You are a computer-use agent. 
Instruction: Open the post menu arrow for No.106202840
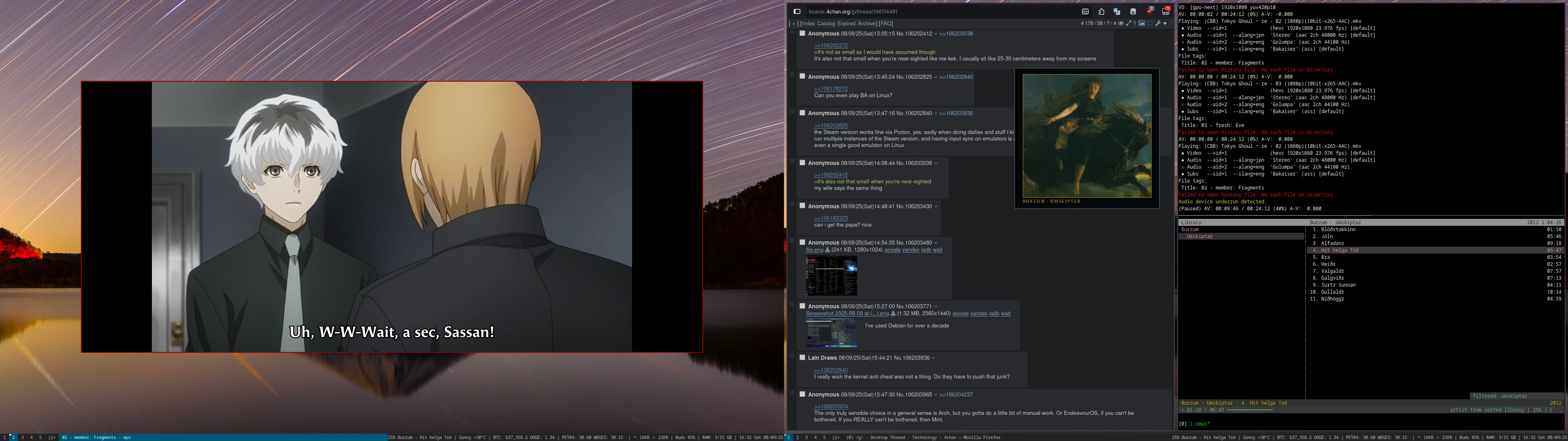coord(936,113)
